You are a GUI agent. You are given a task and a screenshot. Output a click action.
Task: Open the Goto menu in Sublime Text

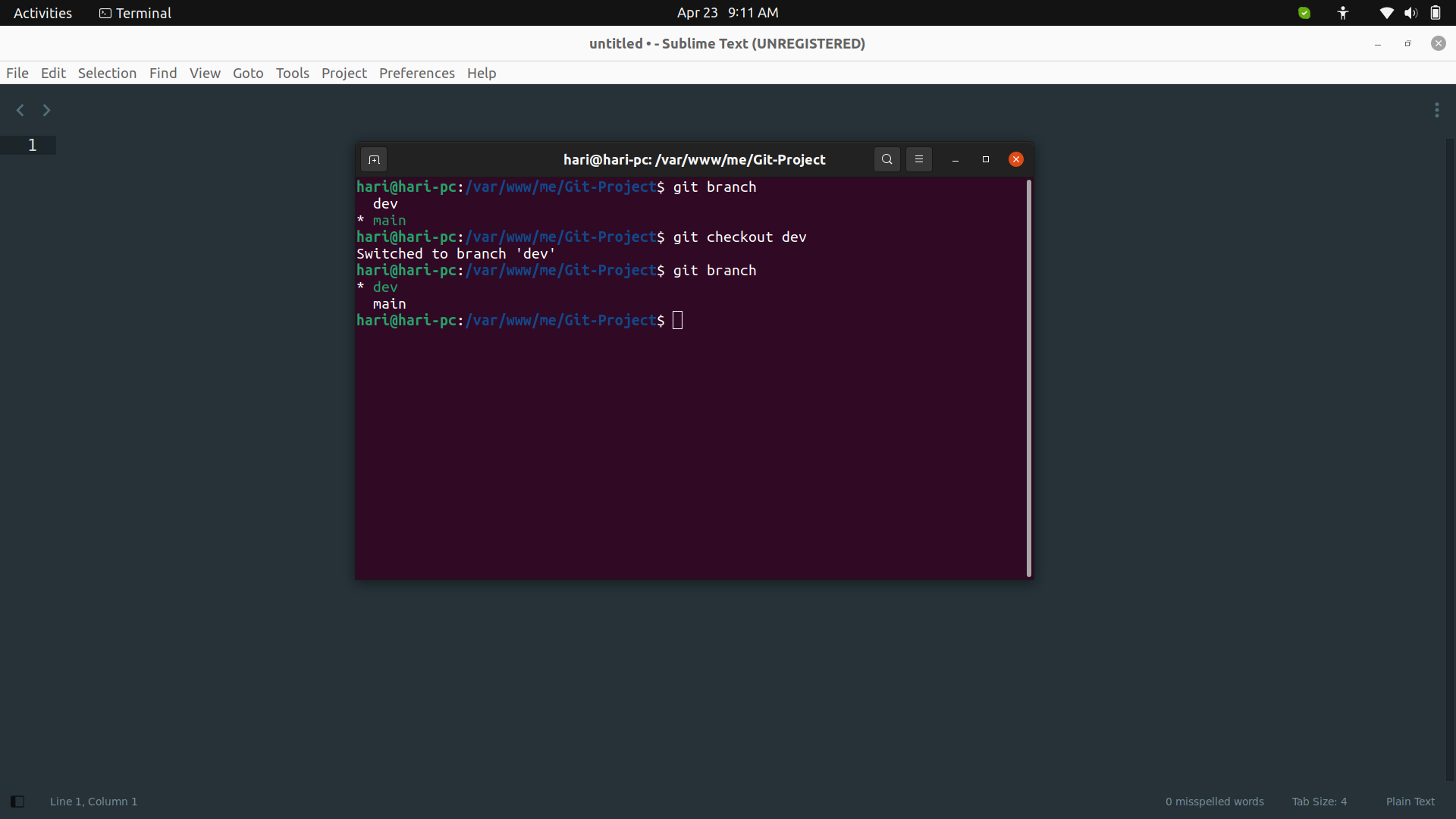pyautogui.click(x=247, y=73)
